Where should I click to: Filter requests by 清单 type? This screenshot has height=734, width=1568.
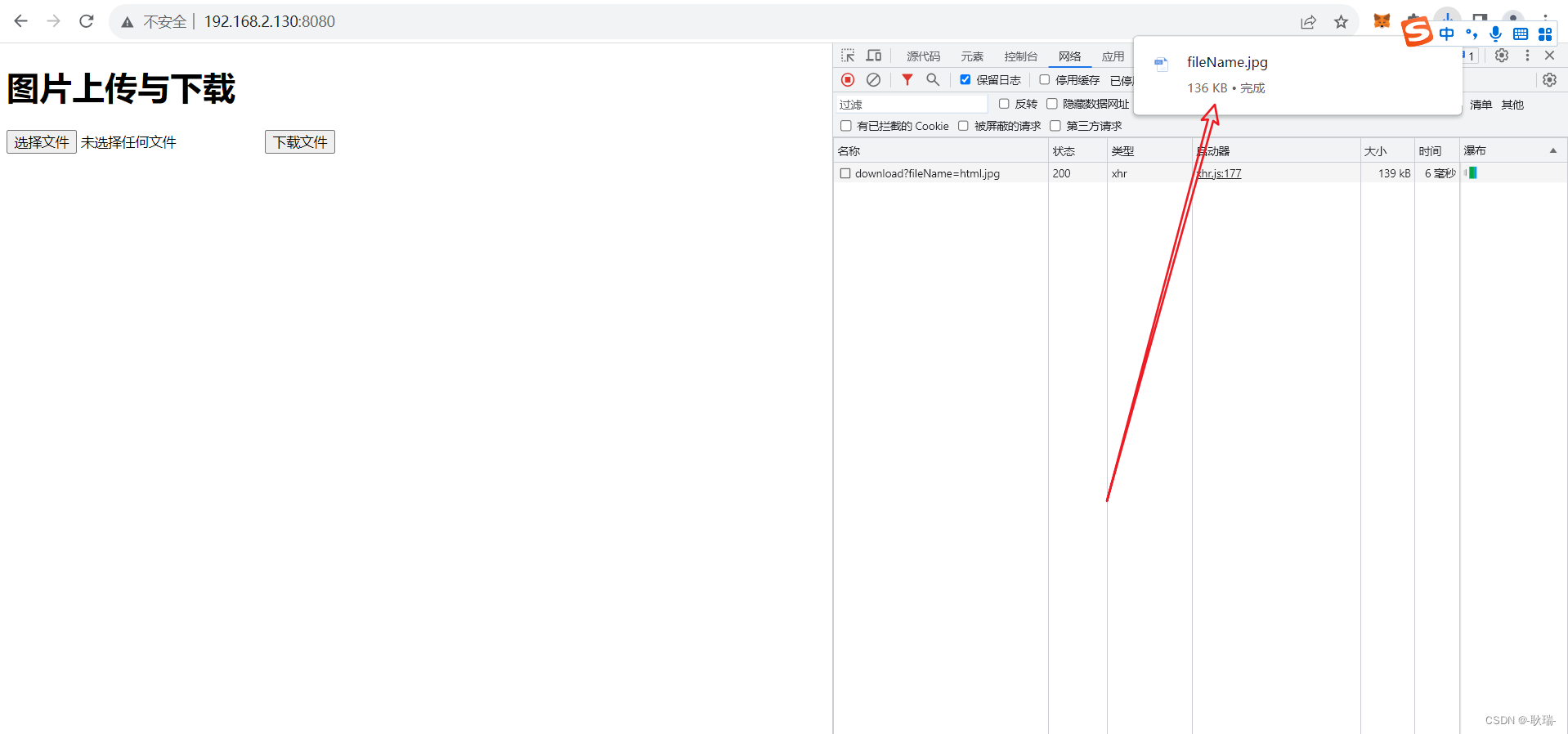1481,105
